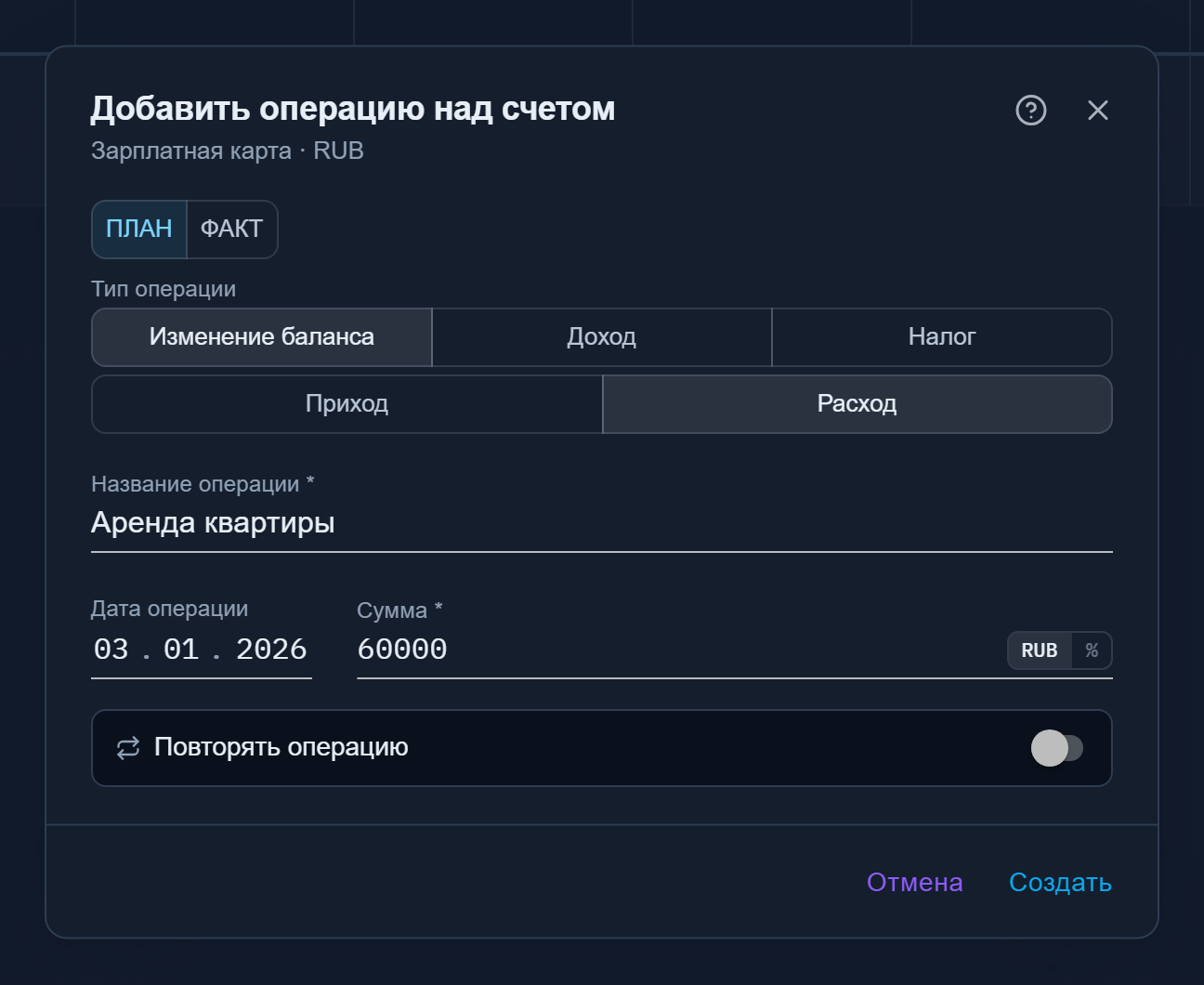1204x985 pixels.
Task: Click the month value 01 in date
Action: pyautogui.click(x=181, y=650)
